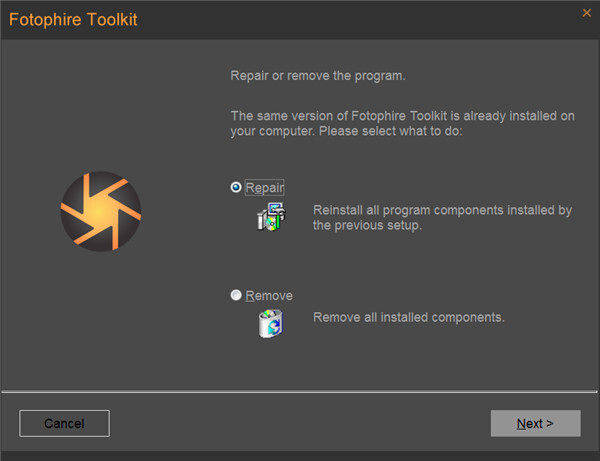Click the Remove recycle bin icon
The width and height of the screenshot is (600, 461).
click(271, 324)
